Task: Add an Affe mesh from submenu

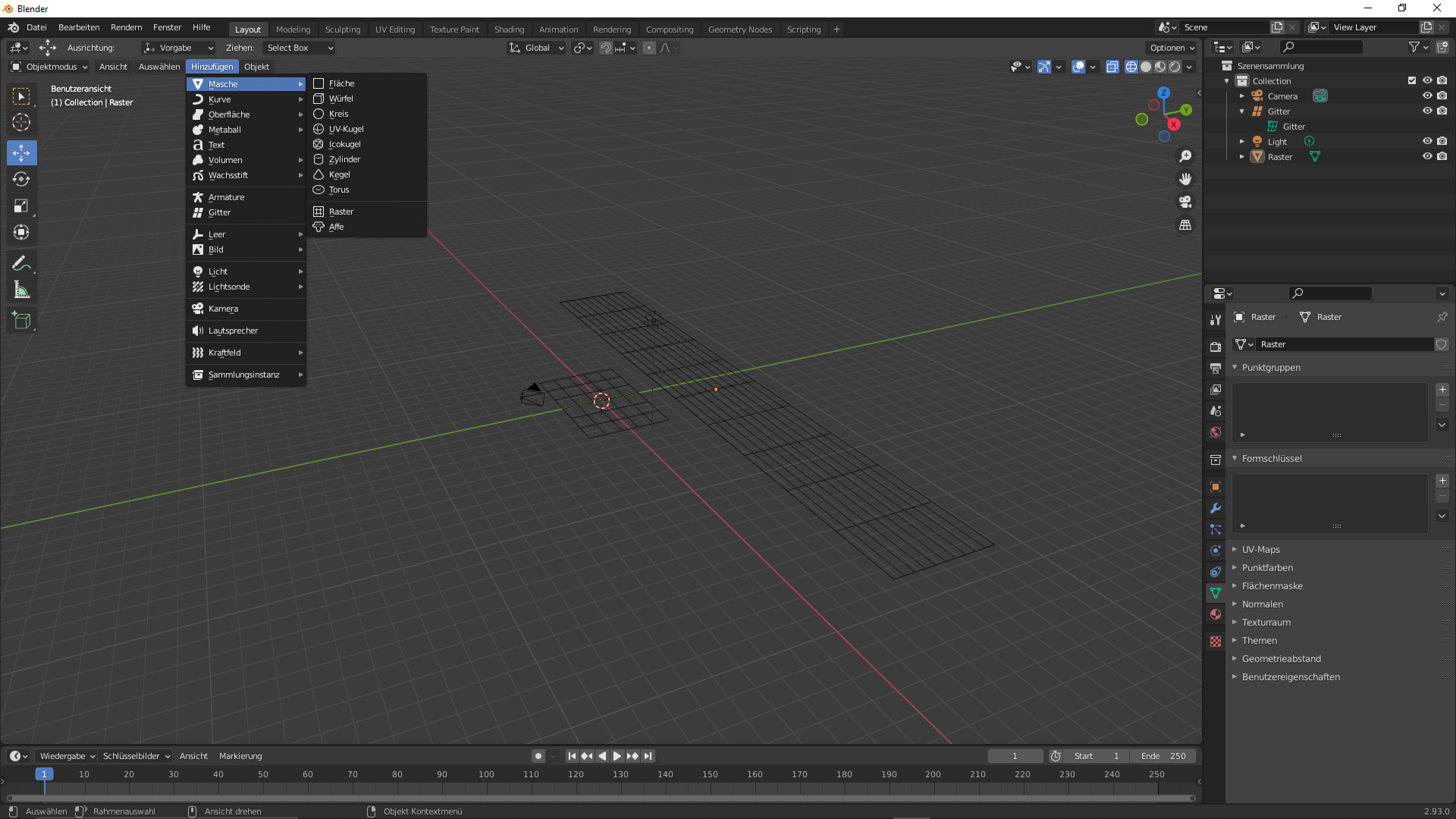Action: [x=336, y=227]
